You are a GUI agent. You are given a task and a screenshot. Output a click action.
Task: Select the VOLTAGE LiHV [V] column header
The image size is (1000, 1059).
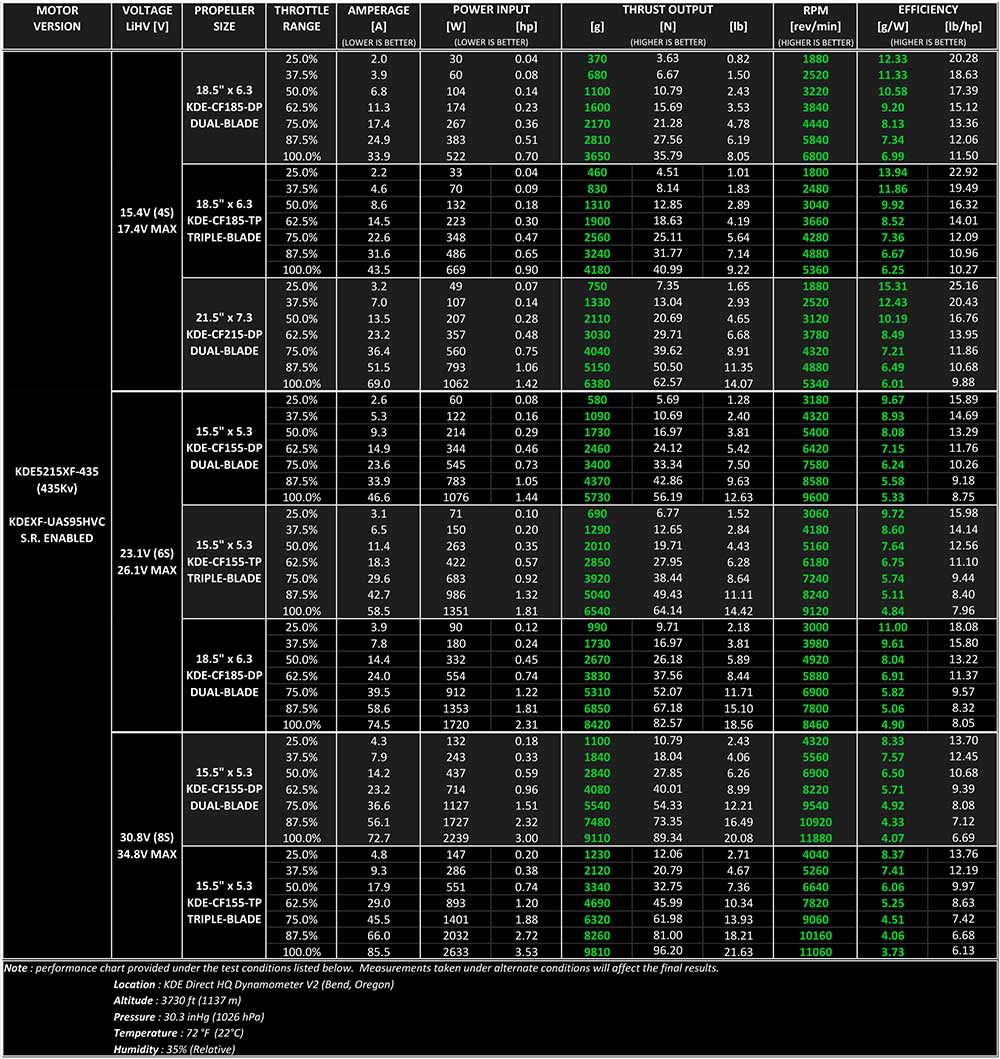(146, 18)
